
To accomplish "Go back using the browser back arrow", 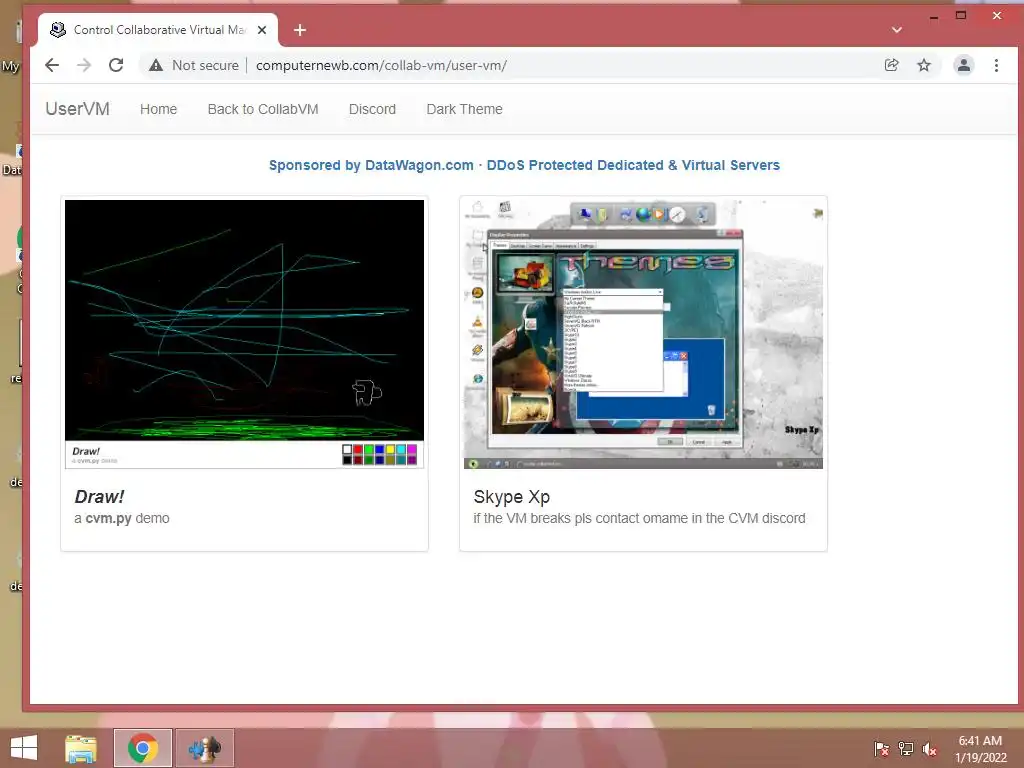I will click(52, 65).
